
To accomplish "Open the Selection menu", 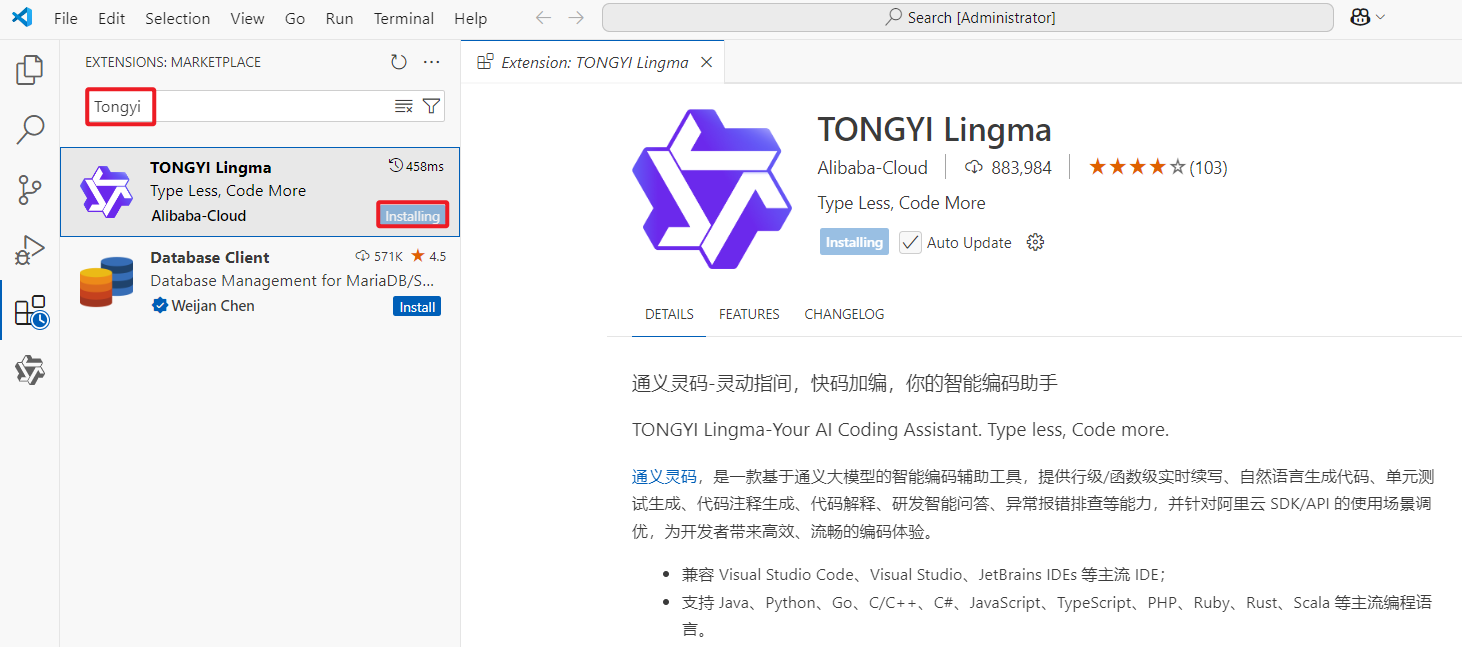I will 178,18.
